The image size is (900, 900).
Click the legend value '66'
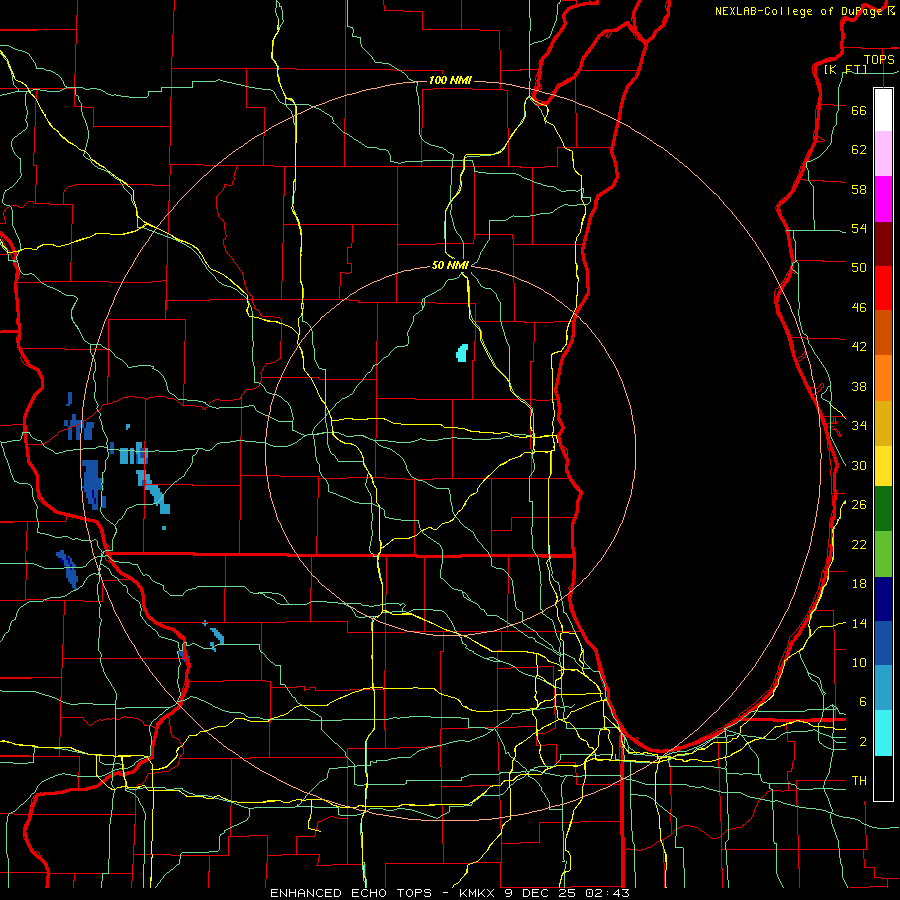click(859, 111)
